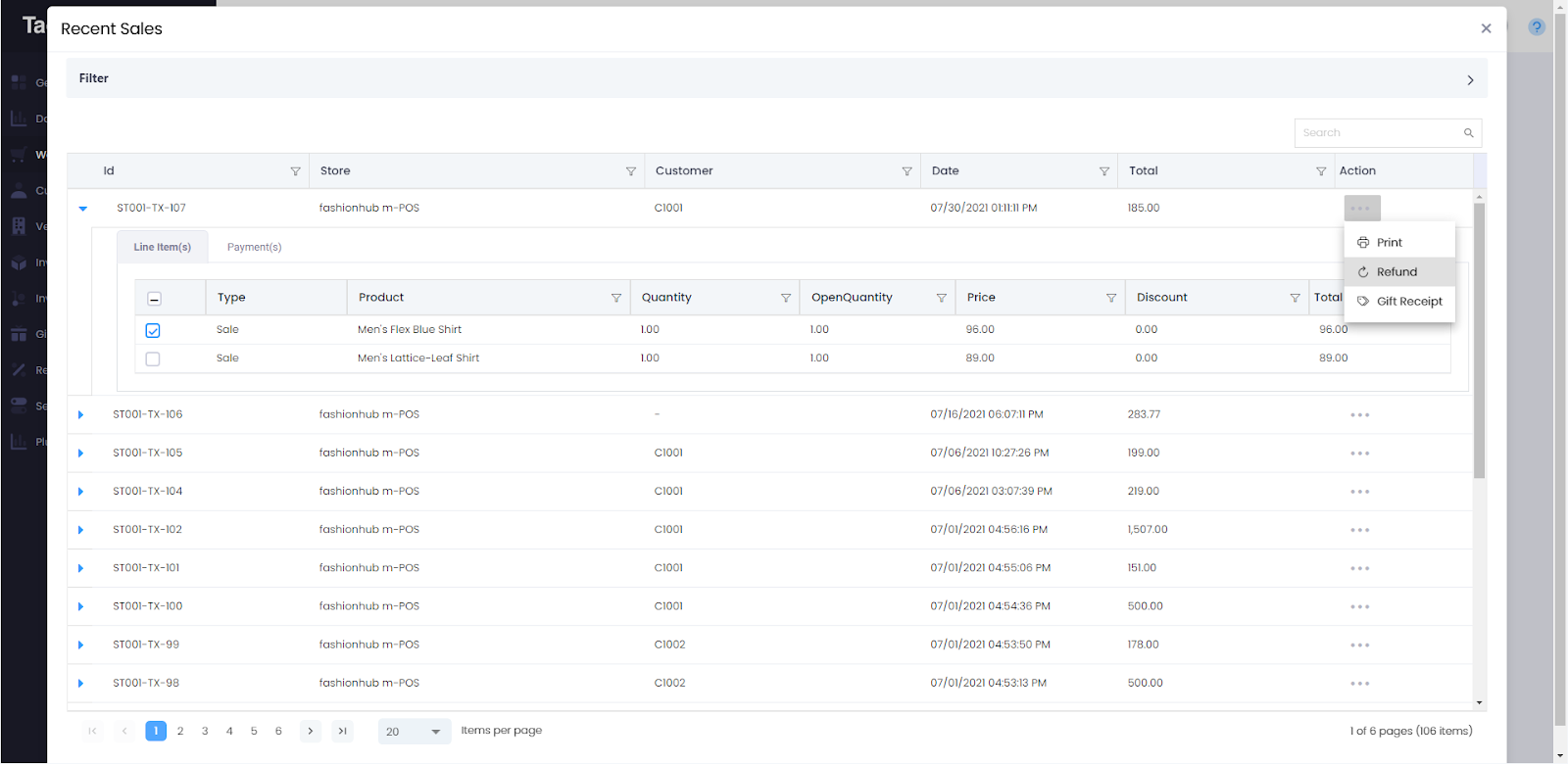Open filter for the Date column
Image resolution: width=1568 pixels, height=764 pixels.
point(1104,171)
